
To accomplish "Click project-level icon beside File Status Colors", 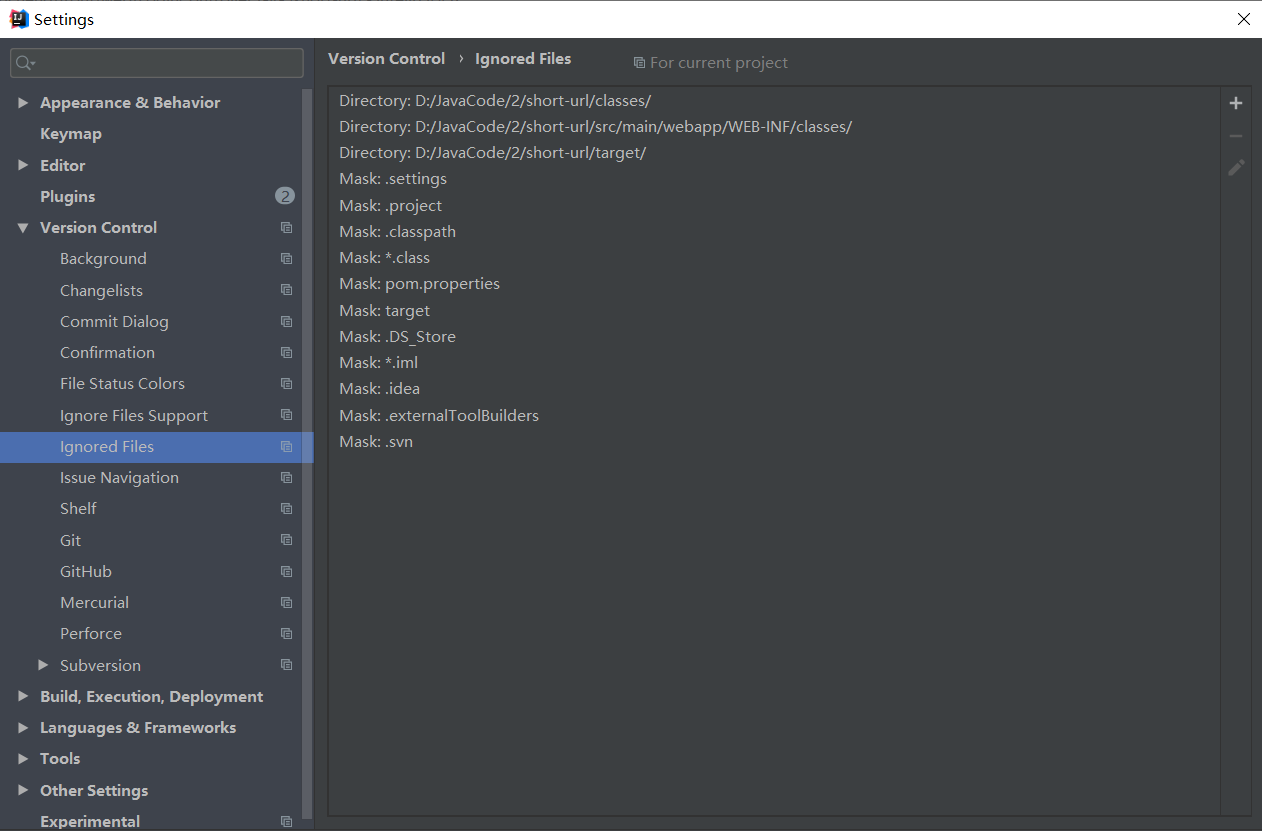I will tap(286, 384).
